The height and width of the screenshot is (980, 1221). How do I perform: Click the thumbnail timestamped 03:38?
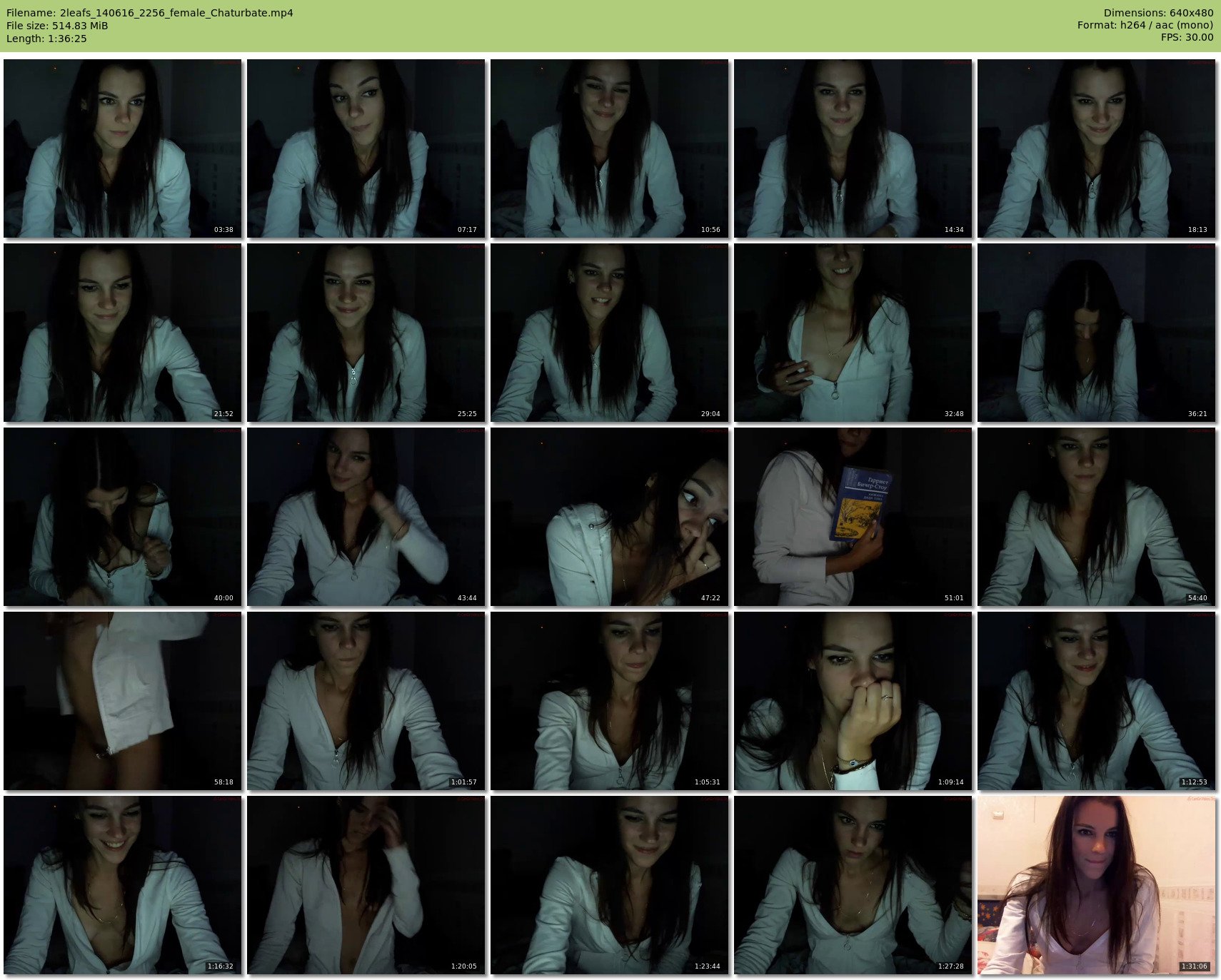tap(122, 148)
